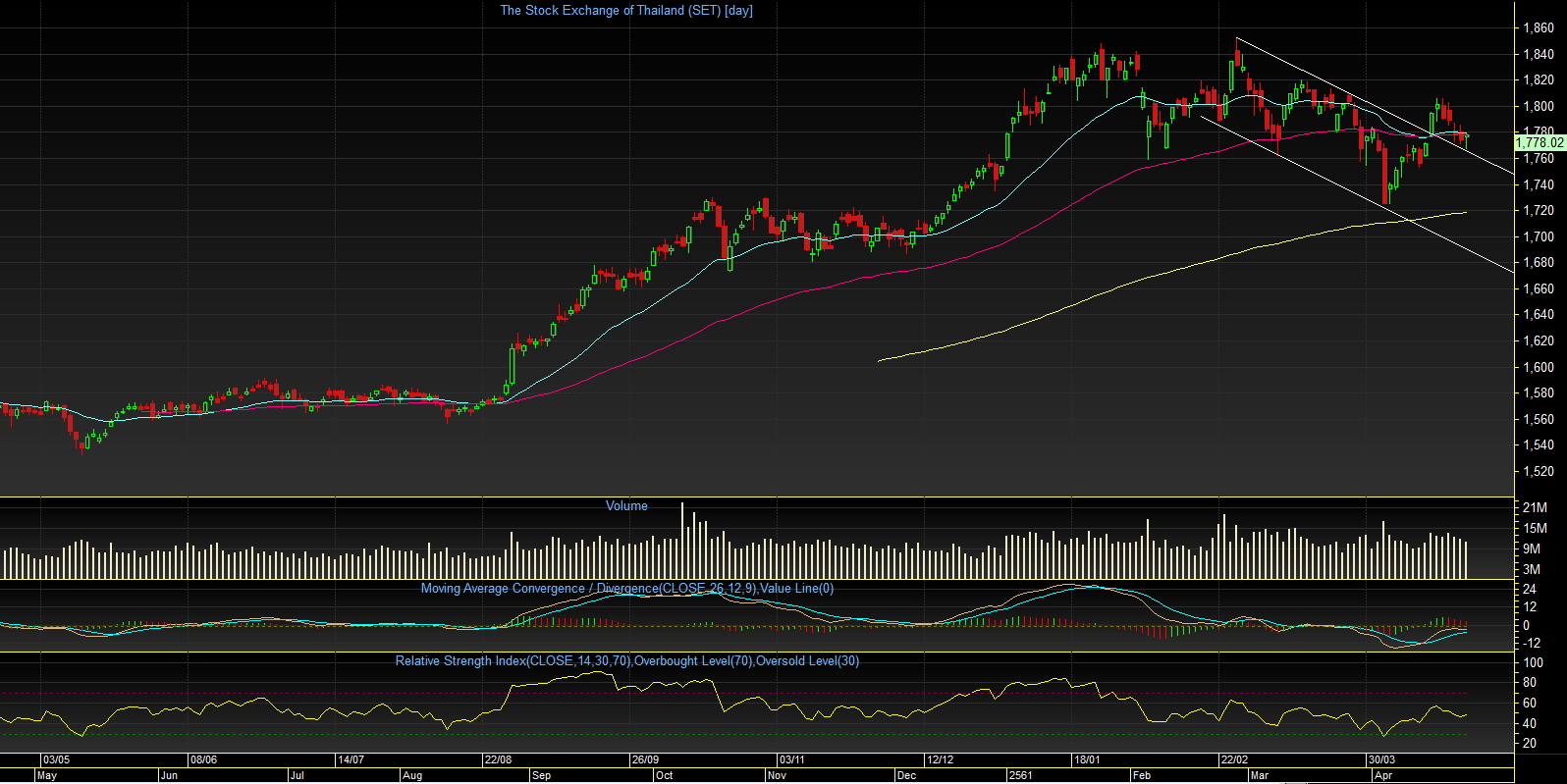
Task: Select 15M on the volume scale
Action: pyautogui.click(x=1535, y=528)
